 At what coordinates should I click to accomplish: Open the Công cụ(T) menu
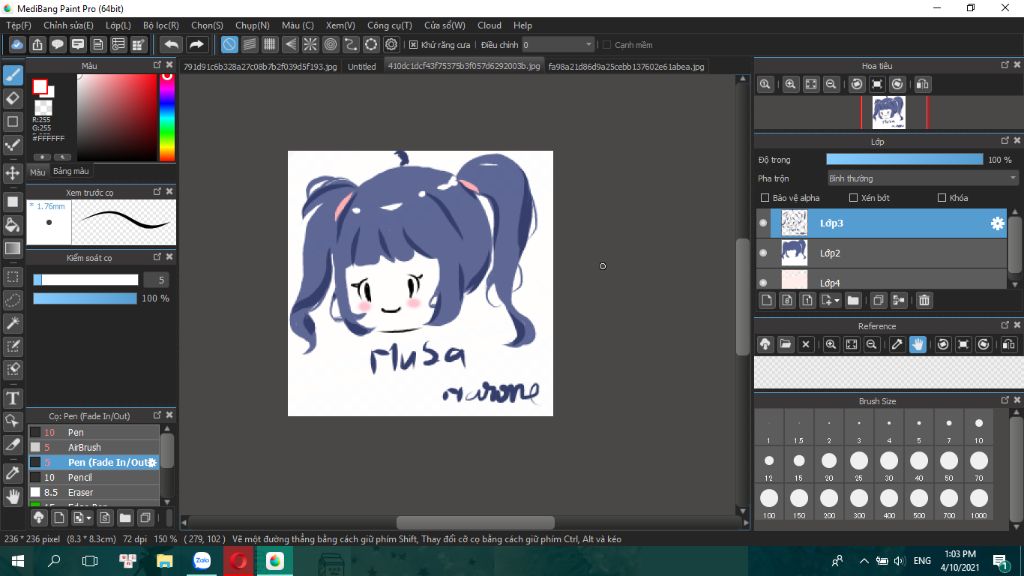(x=389, y=25)
